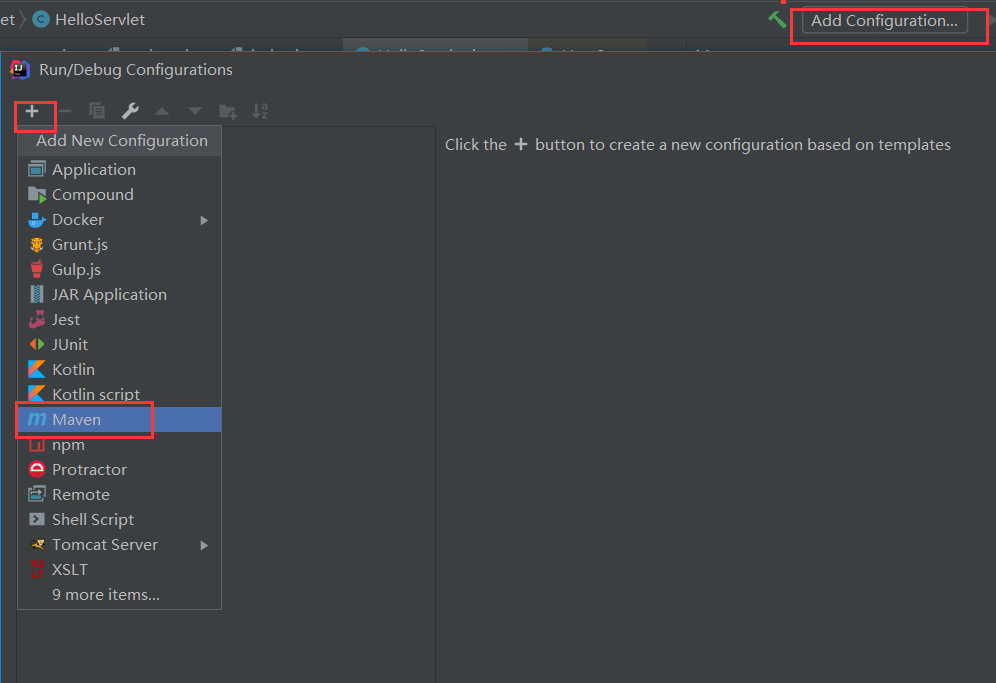Choose Tomcat Server configuration
This screenshot has width=996, height=683.
click(119, 544)
